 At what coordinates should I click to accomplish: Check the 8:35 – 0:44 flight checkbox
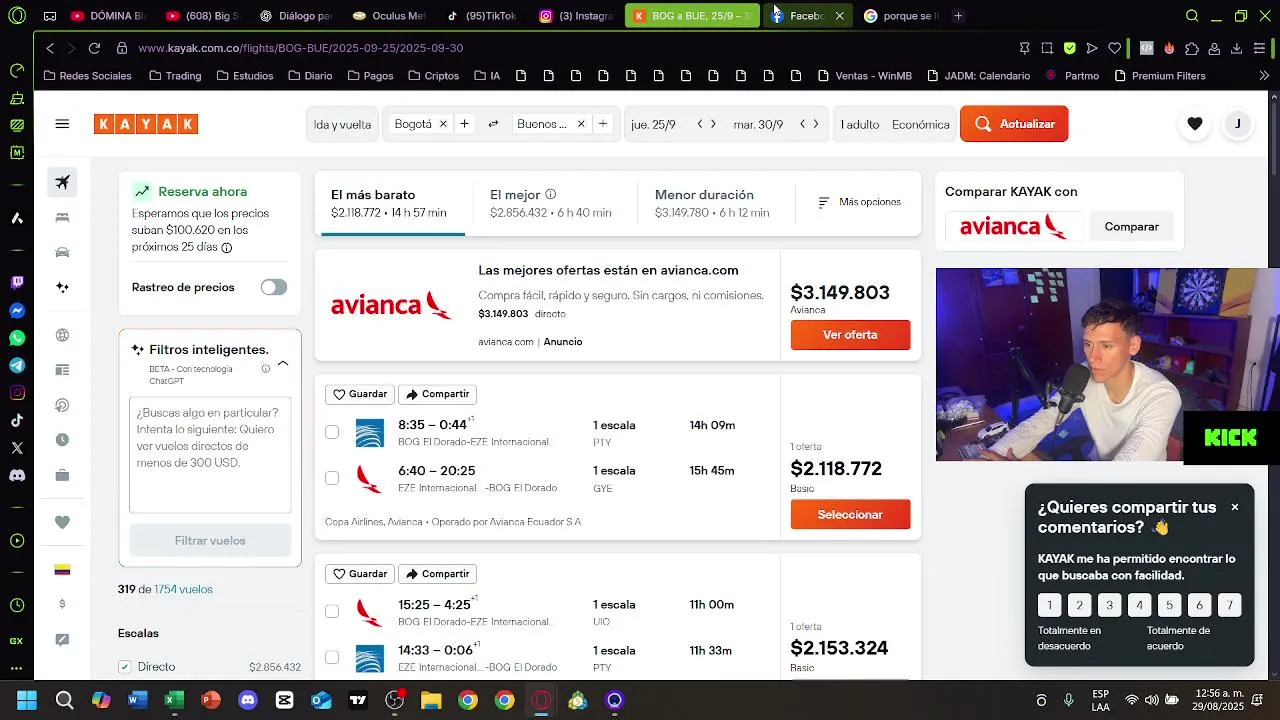pos(332,432)
